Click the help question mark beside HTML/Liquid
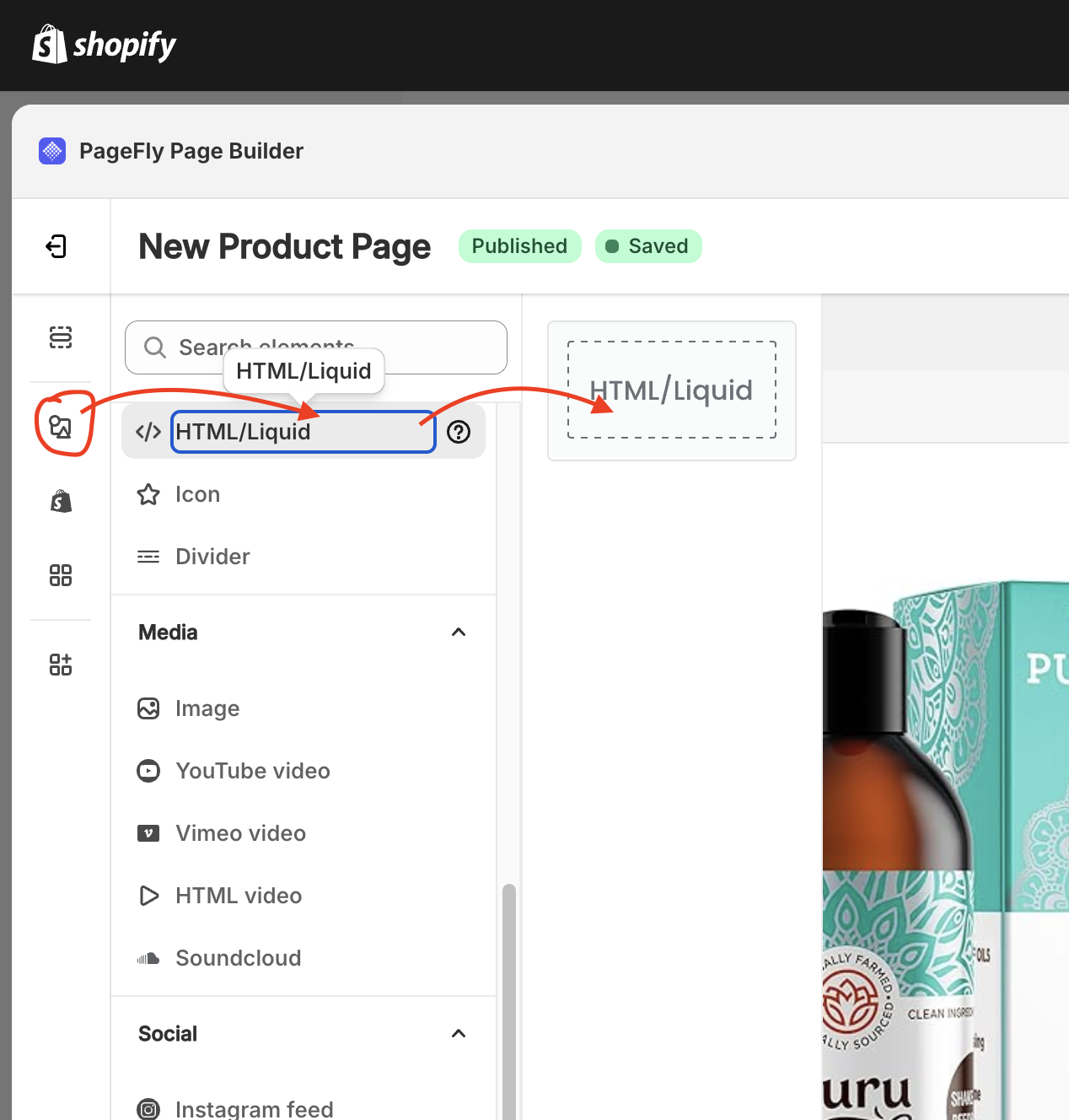This screenshot has width=1069, height=1120. (459, 432)
